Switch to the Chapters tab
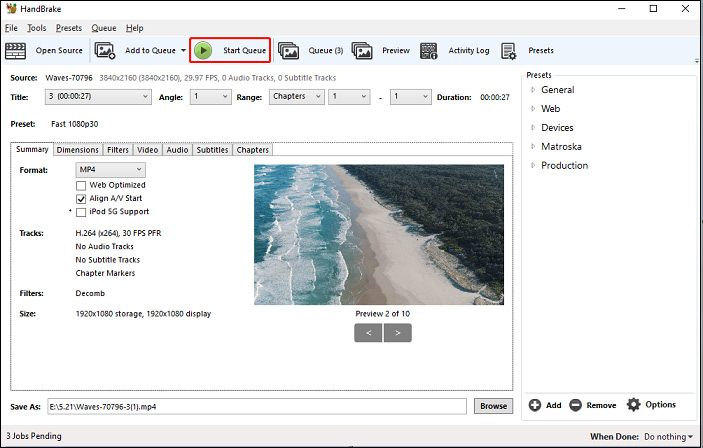This screenshot has width=703, height=448. 253,150
